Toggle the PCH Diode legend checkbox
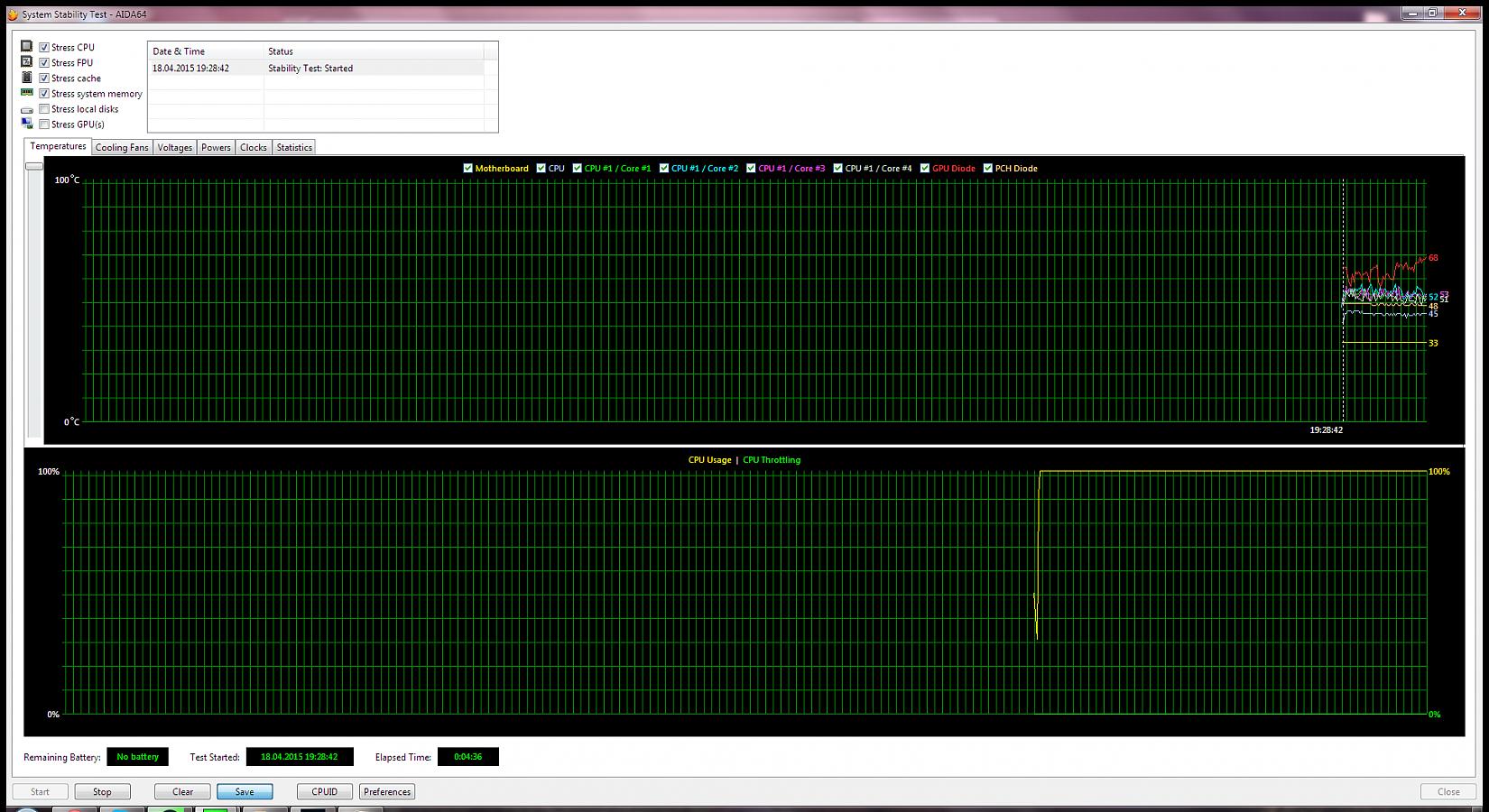The image size is (1489, 812). (x=987, y=168)
